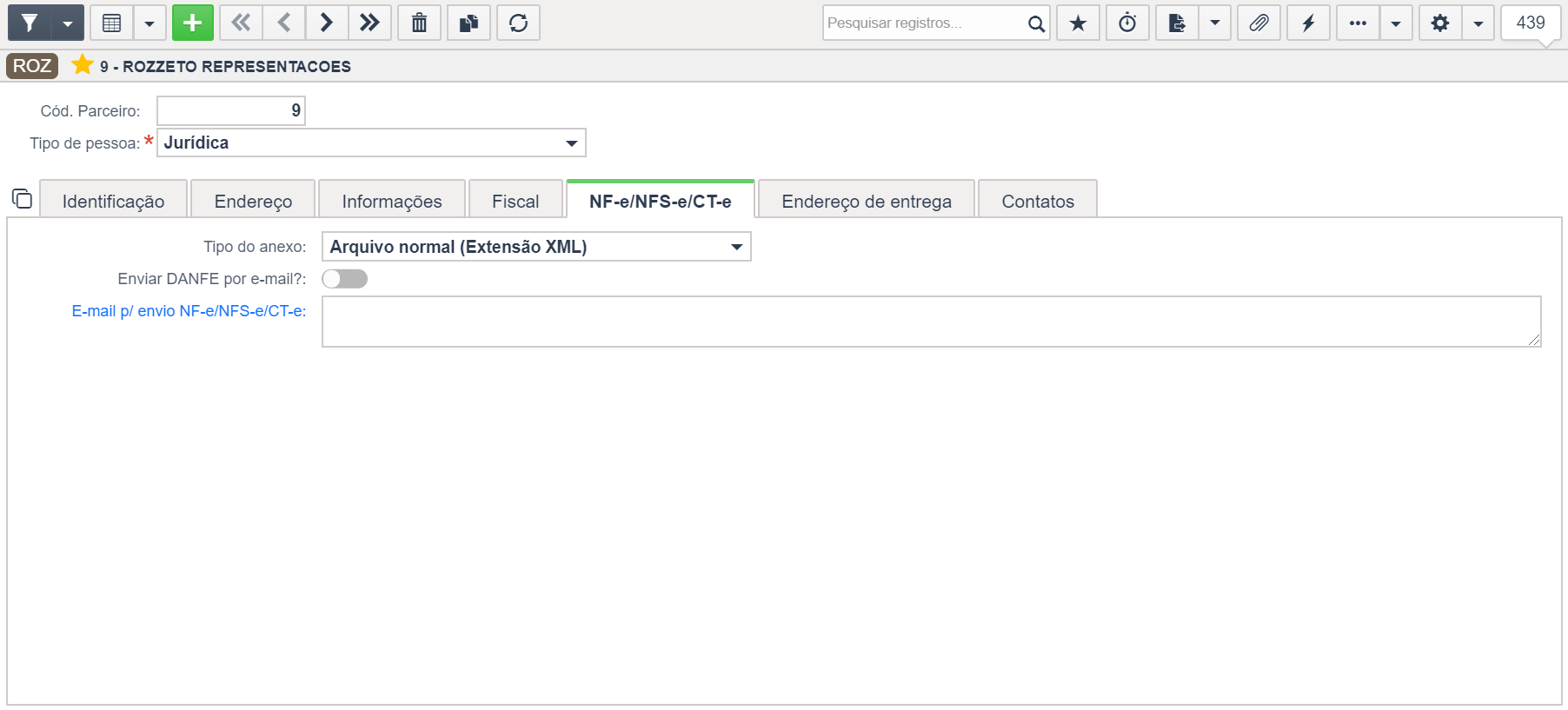Click the Pesquisar registros search field
Screen dimensions: 1568x710
(924, 23)
